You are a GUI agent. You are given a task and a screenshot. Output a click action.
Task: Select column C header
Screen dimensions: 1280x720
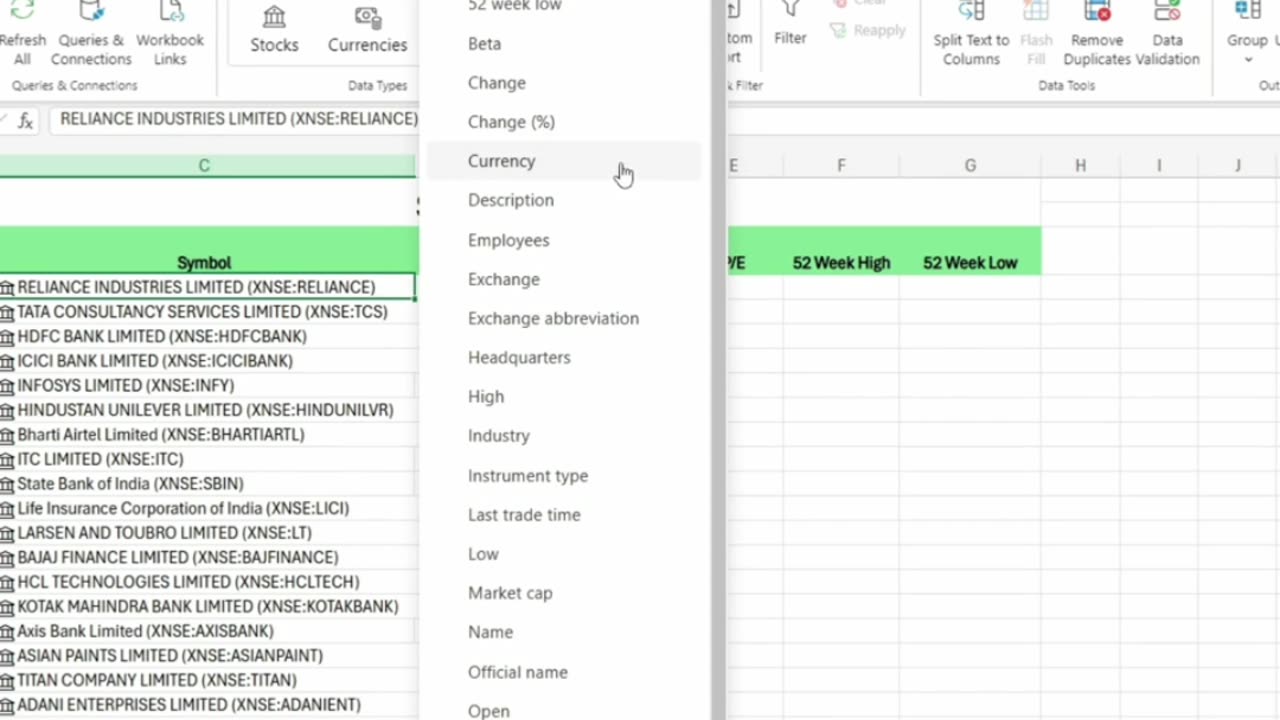(204, 166)
